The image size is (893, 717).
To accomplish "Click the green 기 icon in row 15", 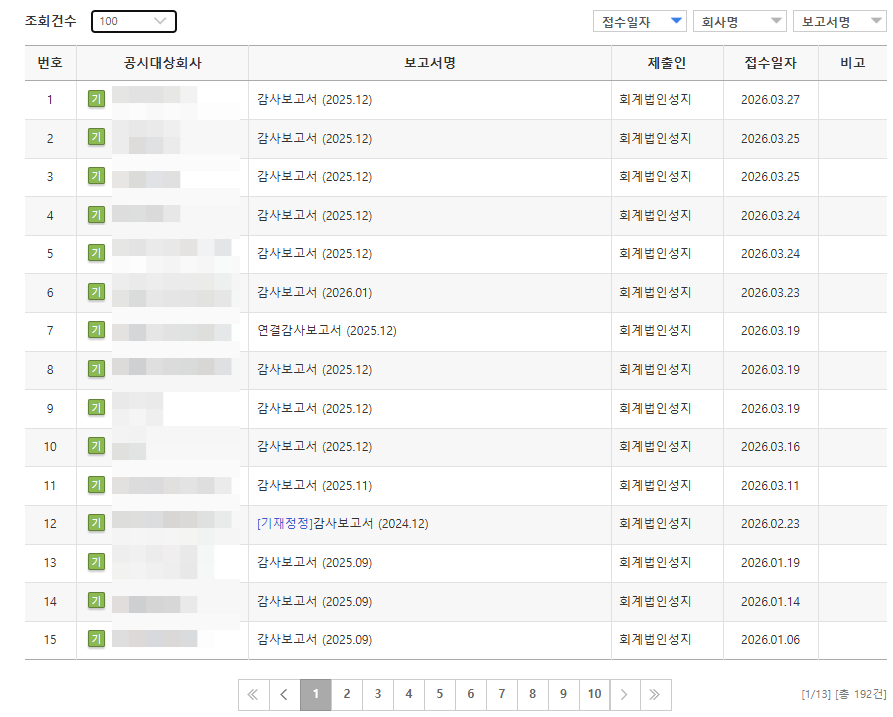I will [x=96, y=639].
